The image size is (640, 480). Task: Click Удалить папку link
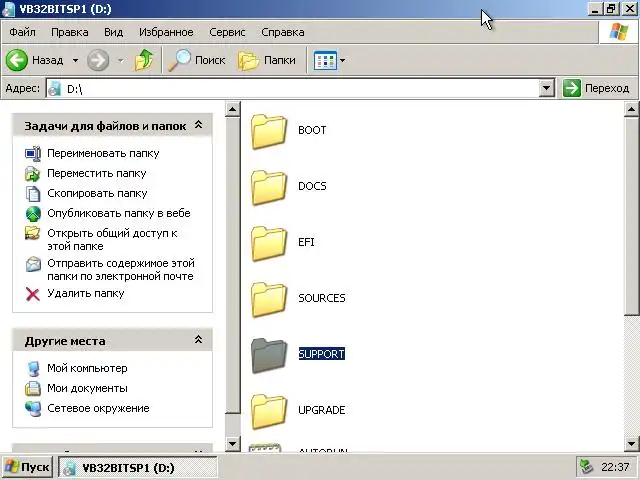coord(86,293)
